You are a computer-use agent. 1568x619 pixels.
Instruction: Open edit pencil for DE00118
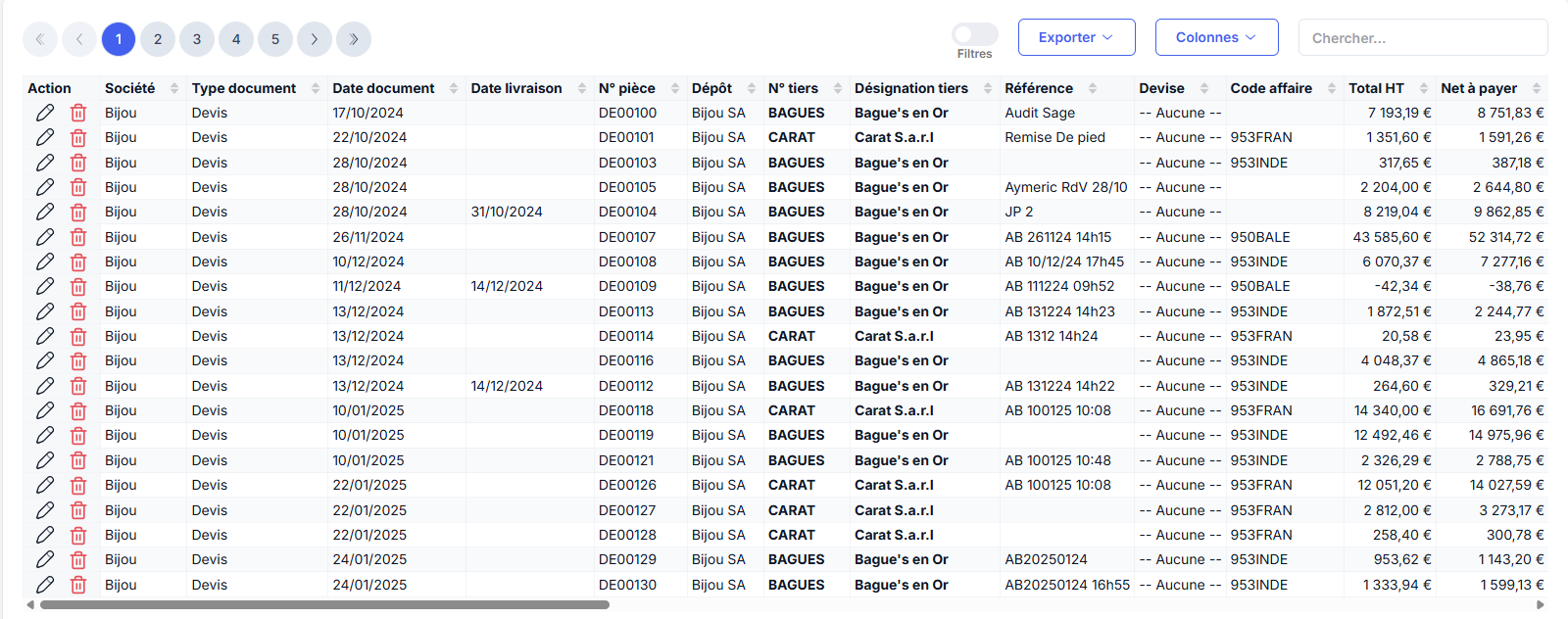click(45, 410)
